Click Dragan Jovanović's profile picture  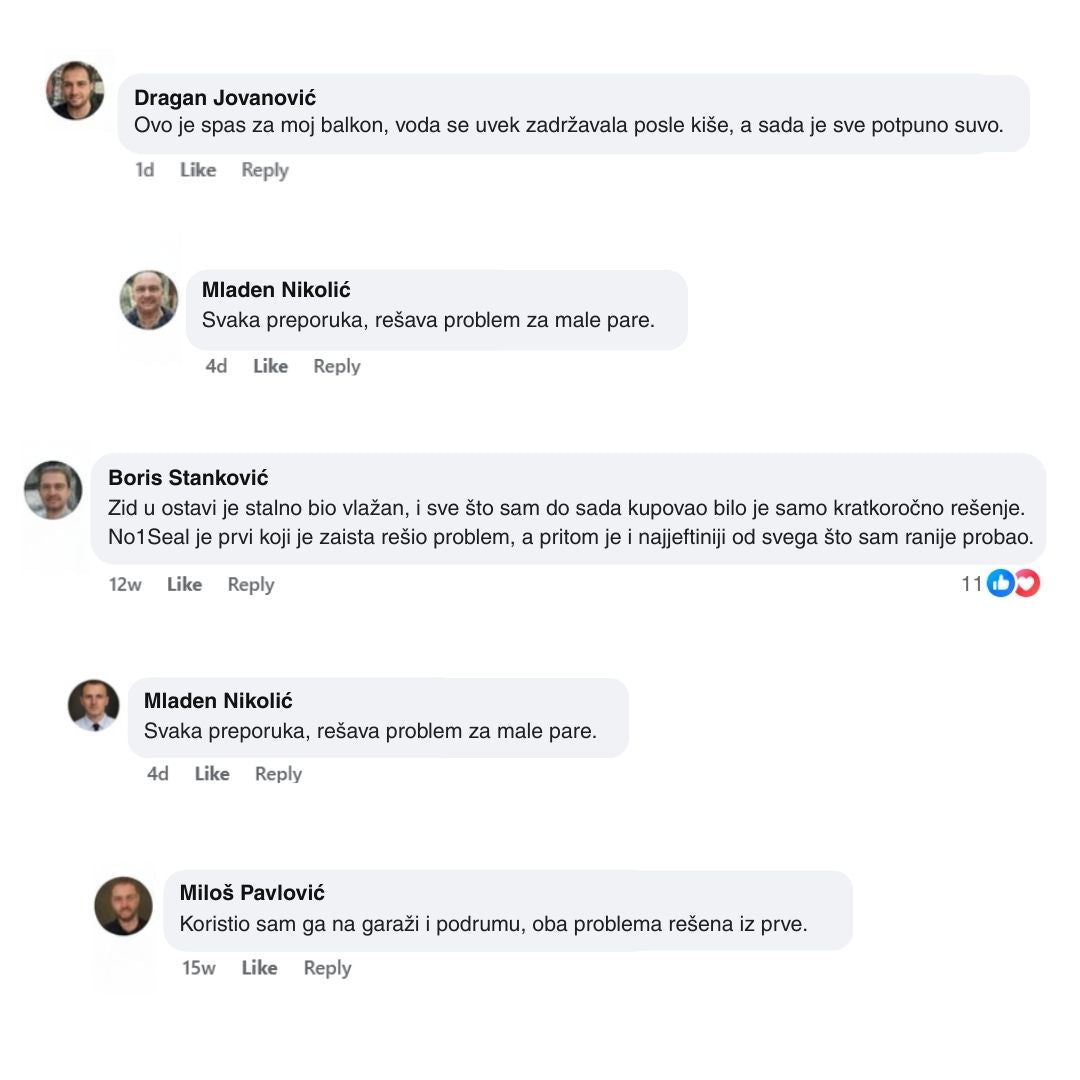(x=75, y=91)
